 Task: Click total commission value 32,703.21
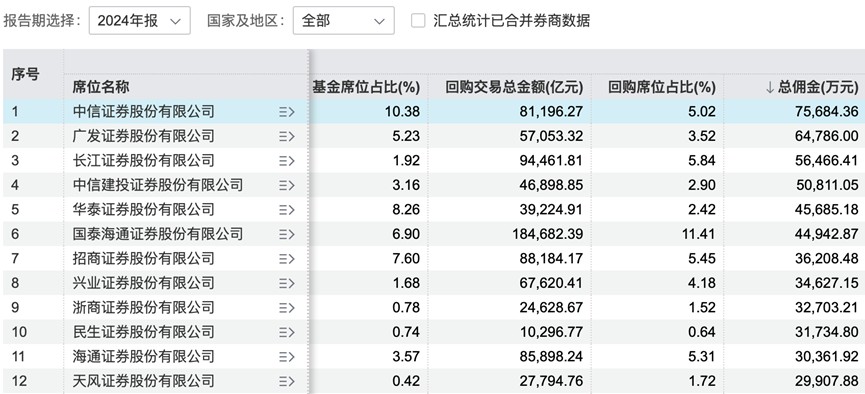(827, 307)
